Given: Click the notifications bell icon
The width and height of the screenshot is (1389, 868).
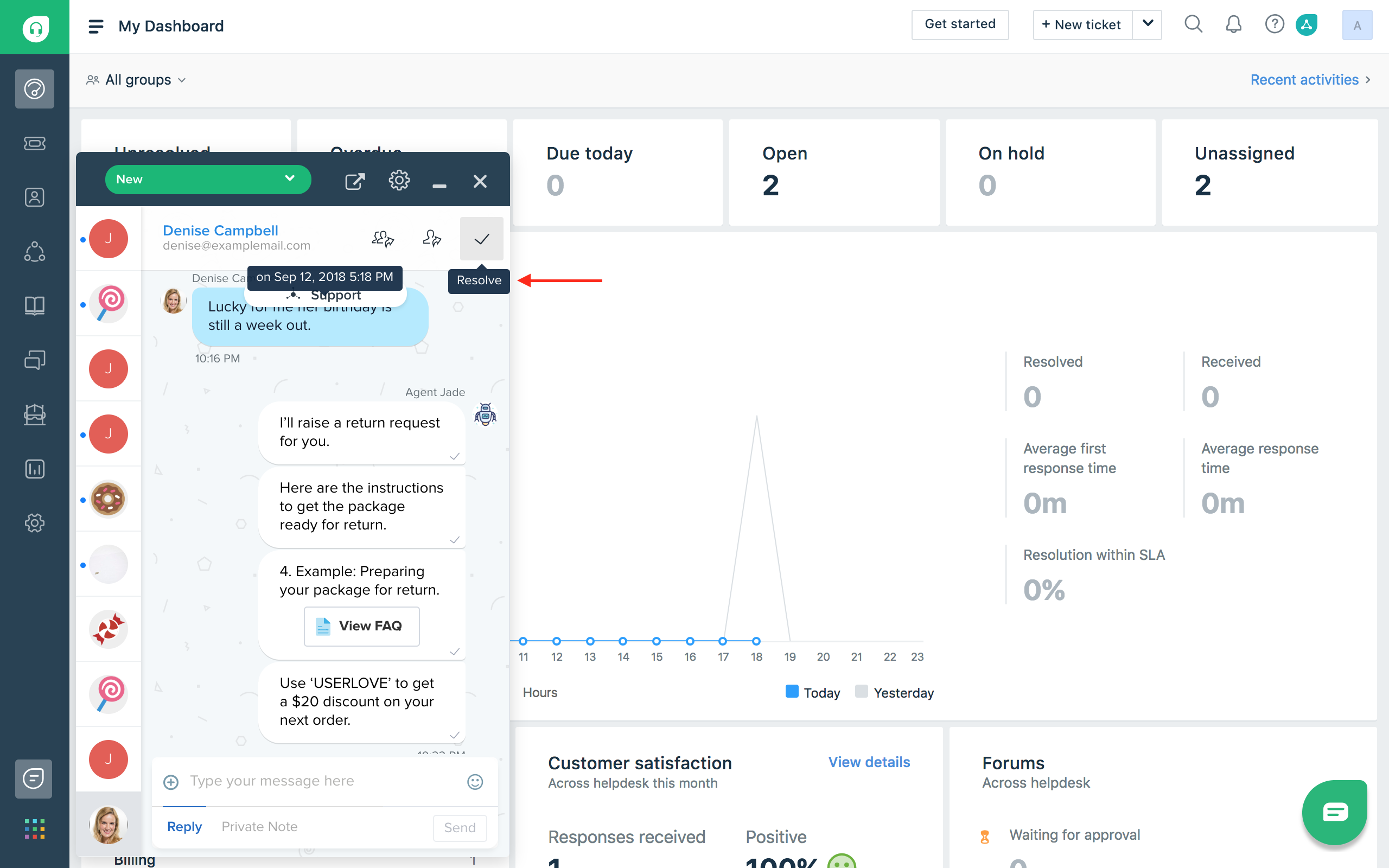Looking at the screenshot, I should (x=1233, y=25).
